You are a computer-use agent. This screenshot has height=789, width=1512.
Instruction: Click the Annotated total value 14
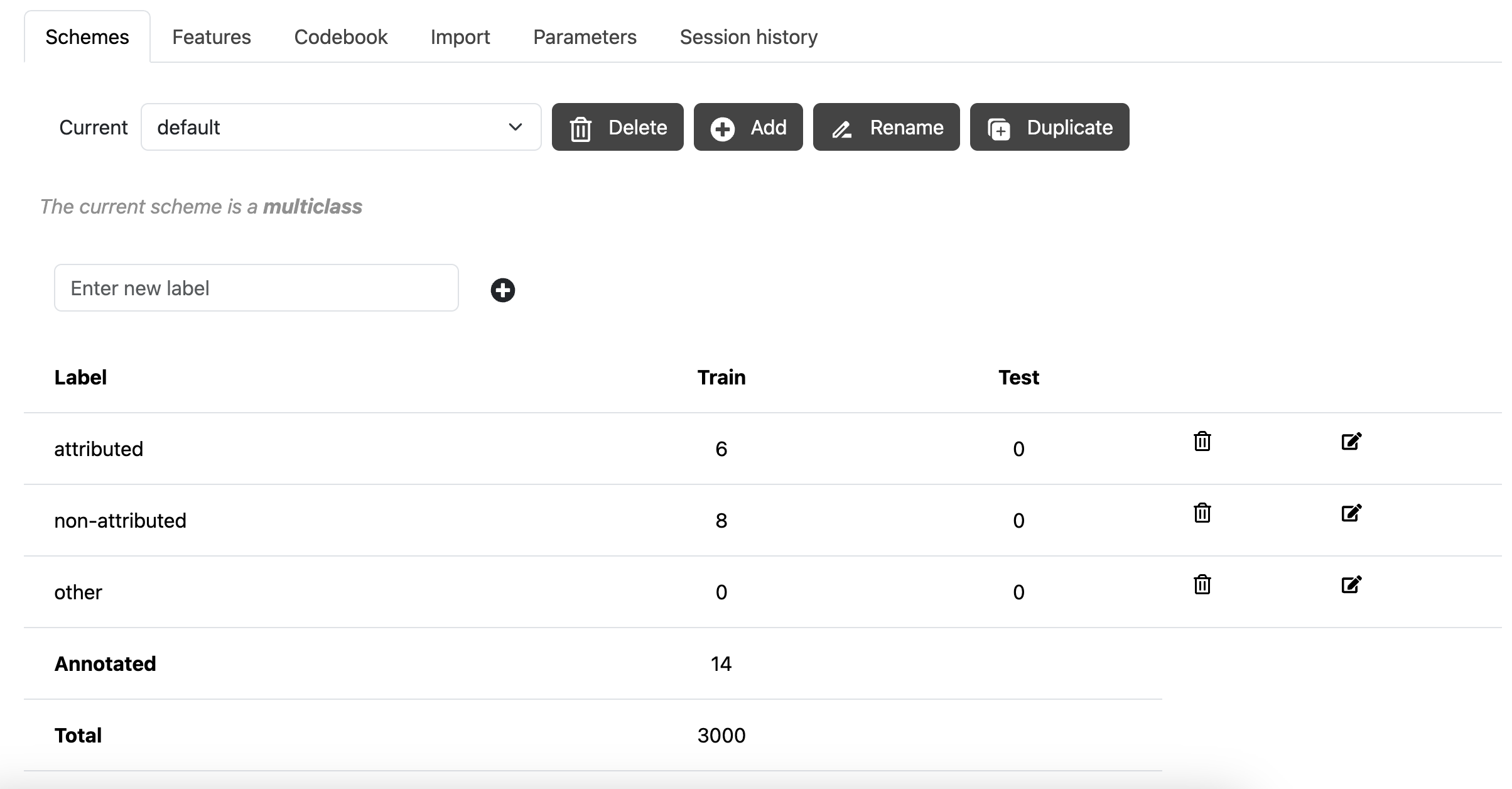click(x=721, y=664)
